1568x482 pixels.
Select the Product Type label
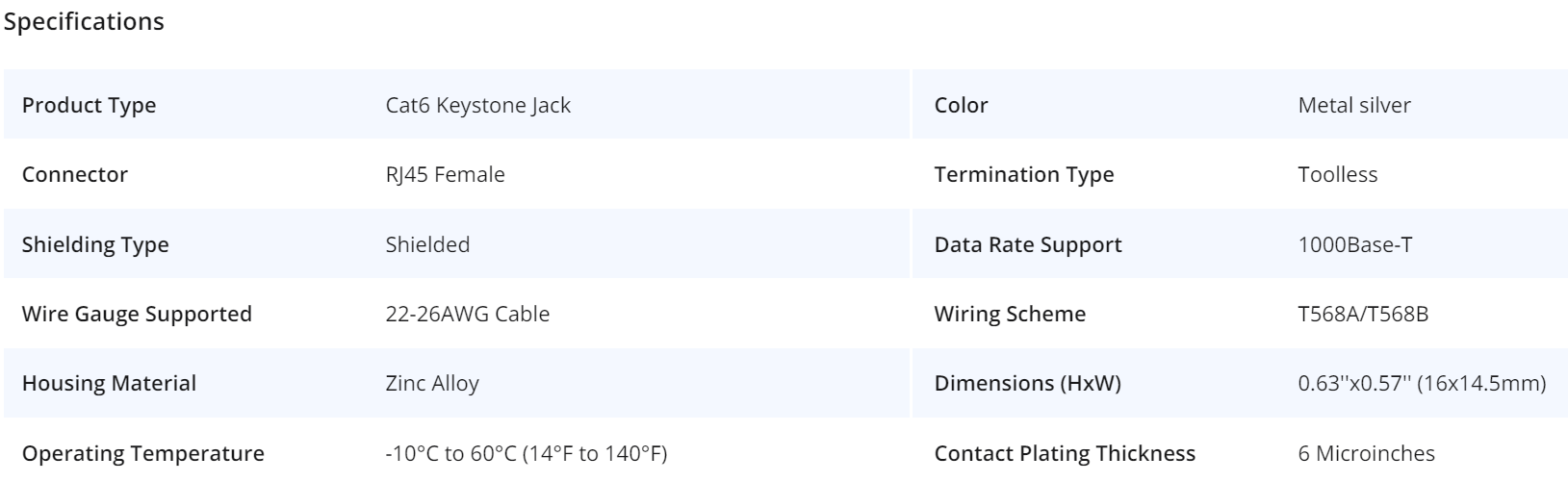89,105
